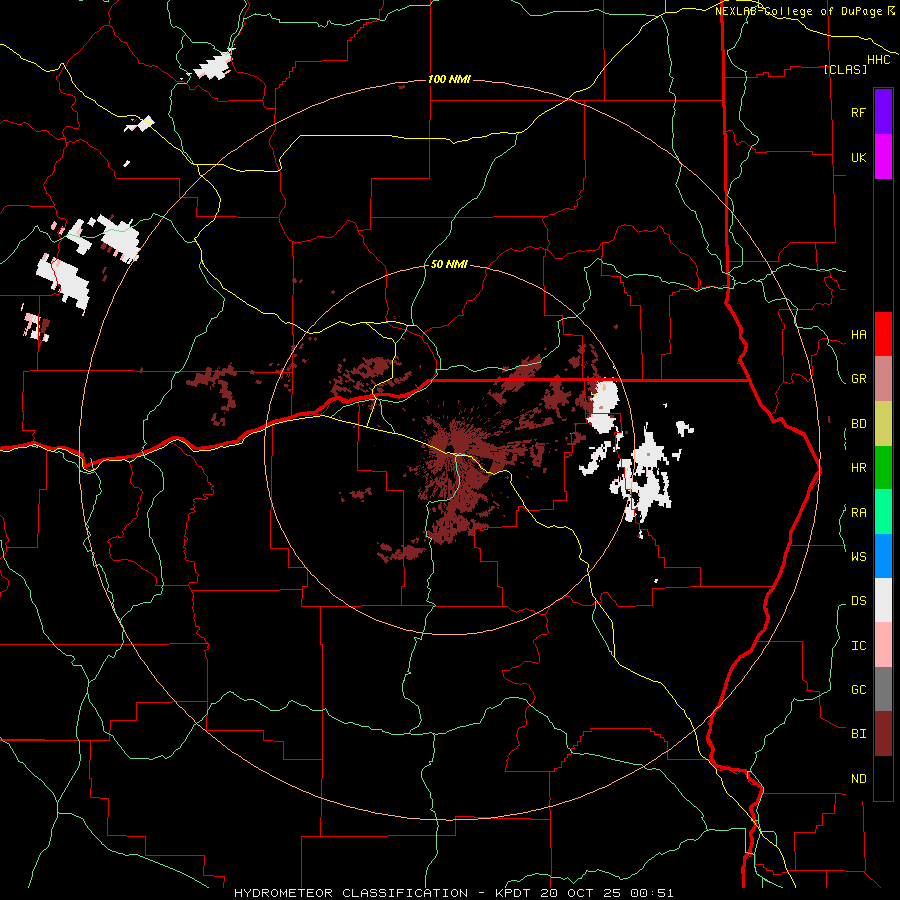Click the RF purple legend swatch
This screenshot has height=900, width=900.
tap(883, 112)
